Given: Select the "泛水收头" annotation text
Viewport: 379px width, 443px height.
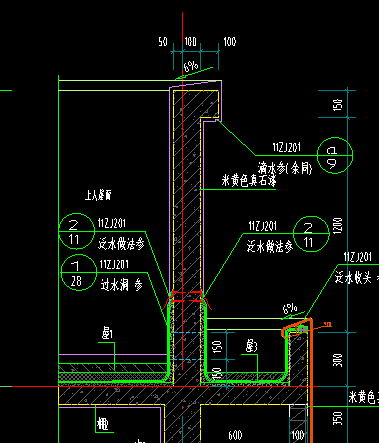Looking at the screenshot, I should click(353, 277).
